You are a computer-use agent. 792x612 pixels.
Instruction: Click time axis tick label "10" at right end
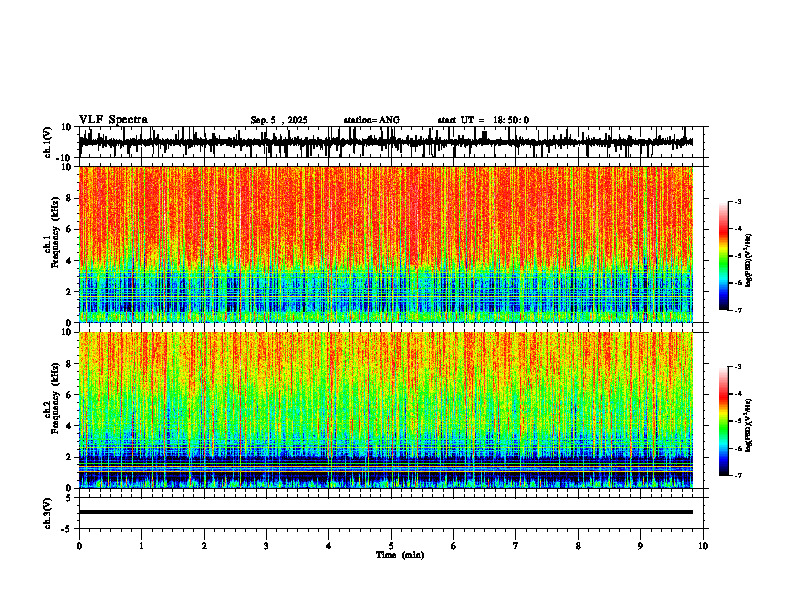pos(703,546)
